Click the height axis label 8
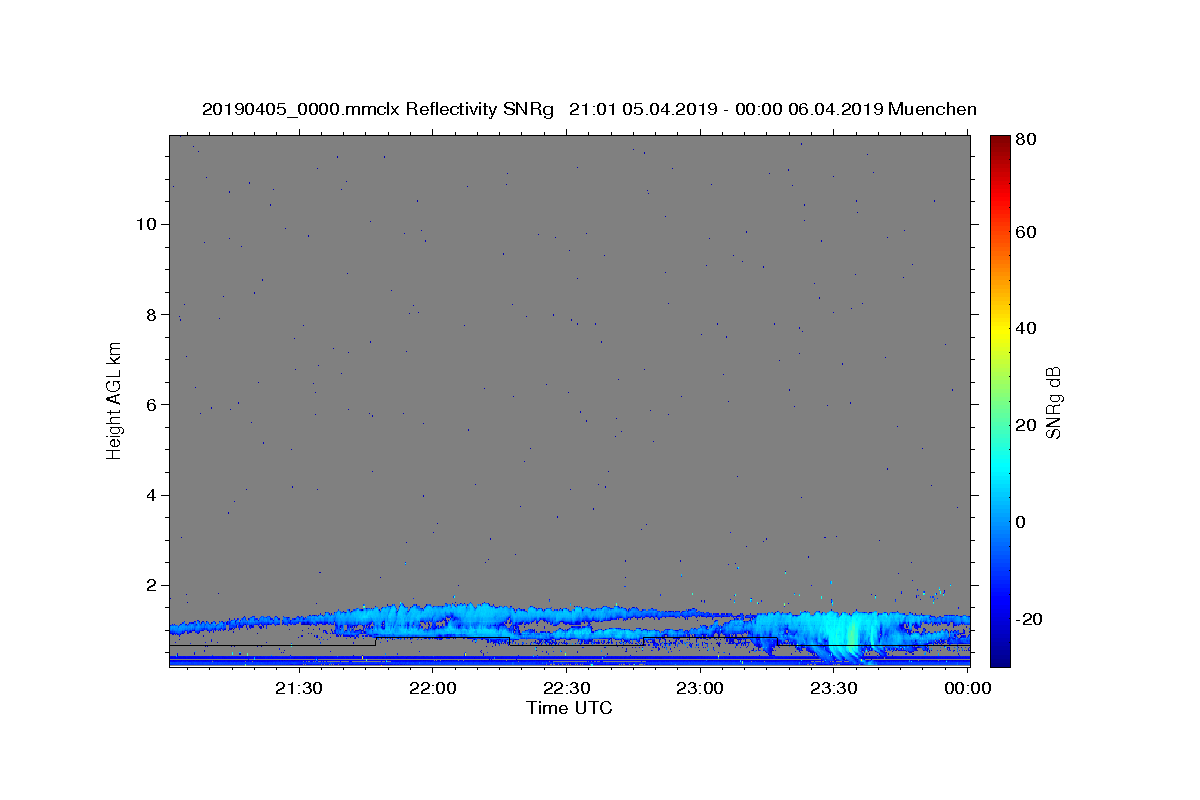Image resolution: width=1200 pixels, height=800 pixels. tap(150, 314)
